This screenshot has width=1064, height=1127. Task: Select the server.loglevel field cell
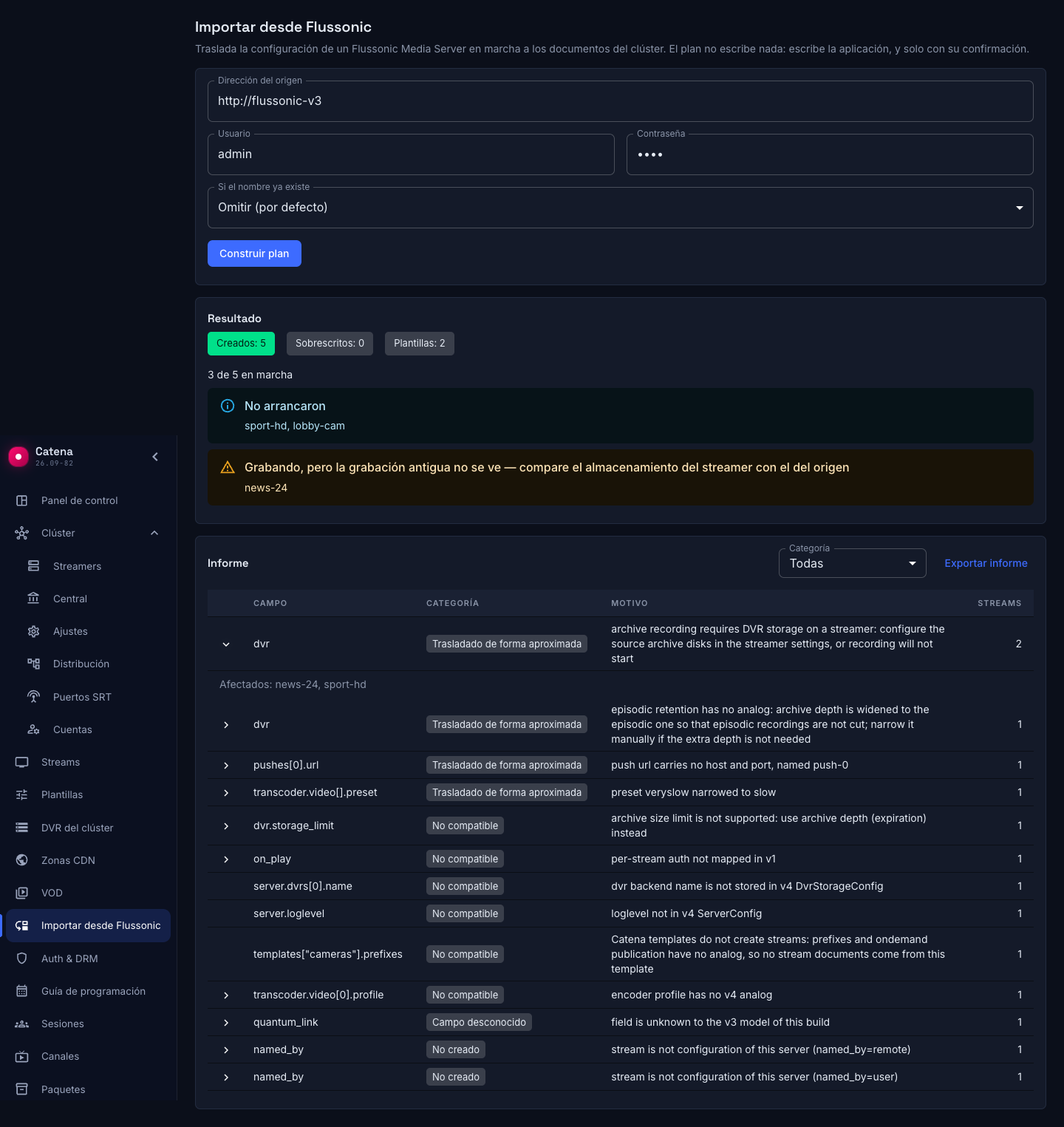pyautogui.click(x=289, y=913)
